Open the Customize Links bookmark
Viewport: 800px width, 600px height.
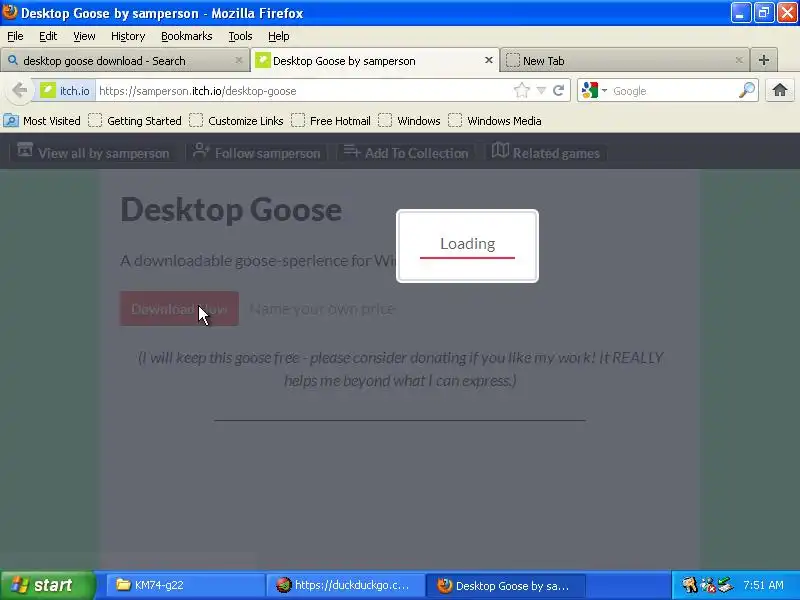tap(236, 121)
